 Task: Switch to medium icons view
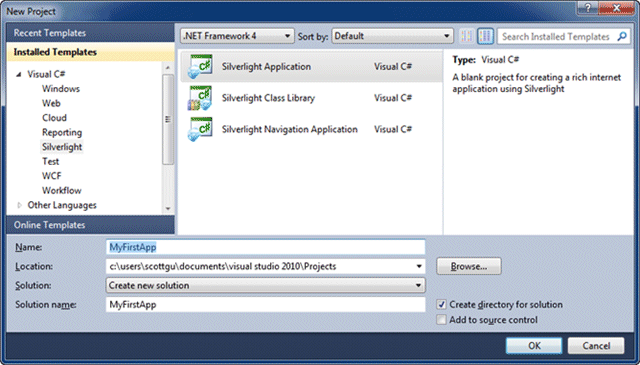tap(485, 36)
